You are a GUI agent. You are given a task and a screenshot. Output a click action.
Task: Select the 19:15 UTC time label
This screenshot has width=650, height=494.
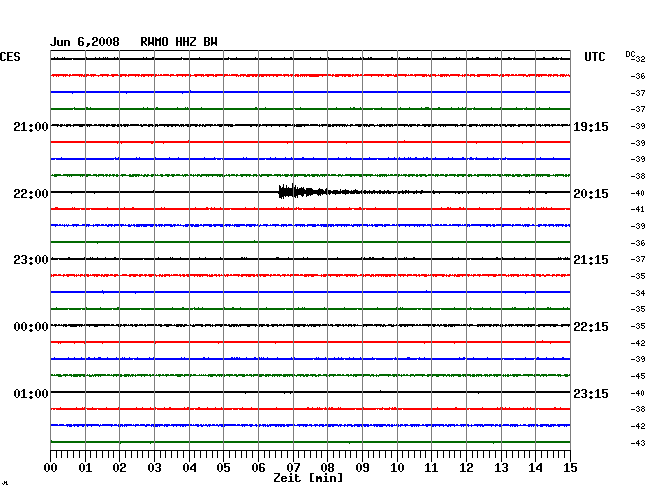pyautogui.click(x=591, y=127)
